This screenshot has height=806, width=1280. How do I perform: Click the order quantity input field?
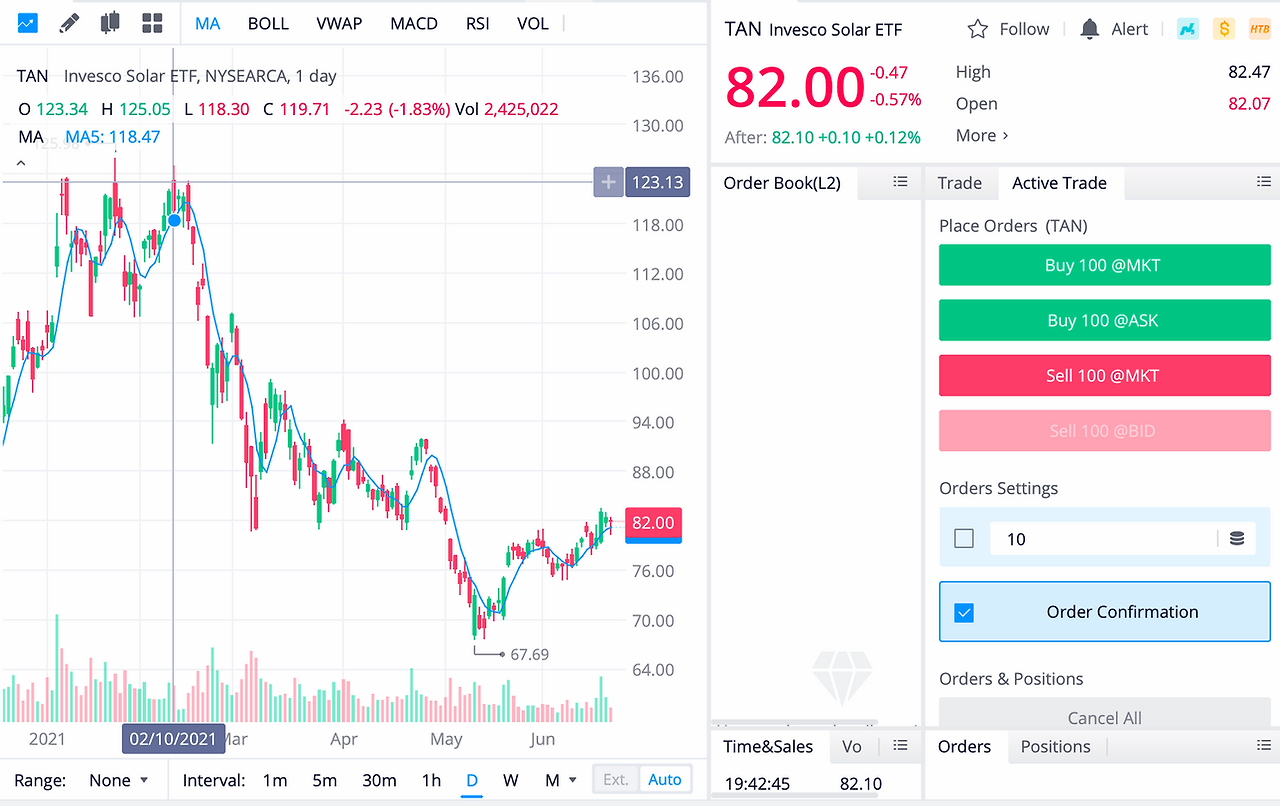tap(1103, 539)
